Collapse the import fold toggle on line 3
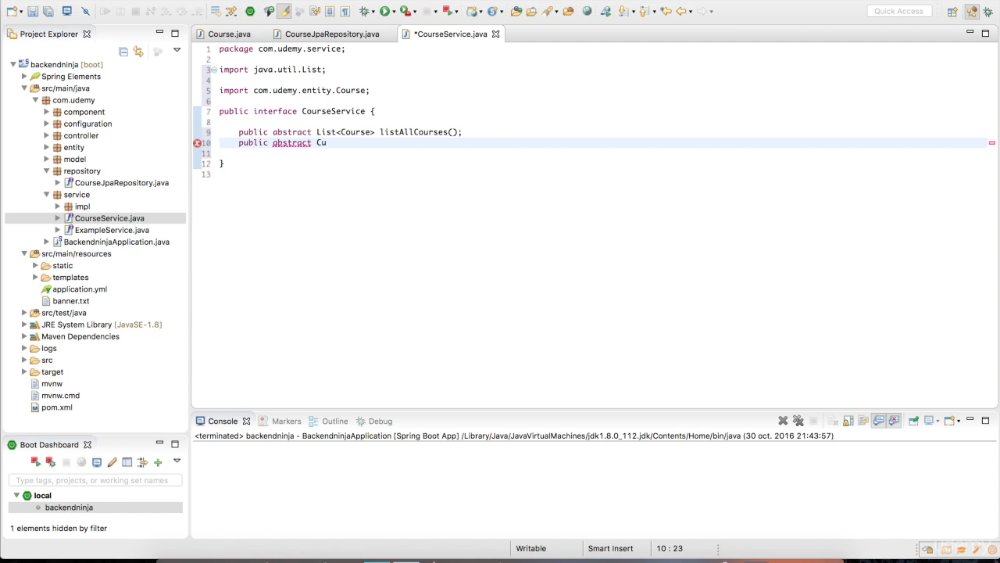This screenshot has width=1000, height=563. 214,69
